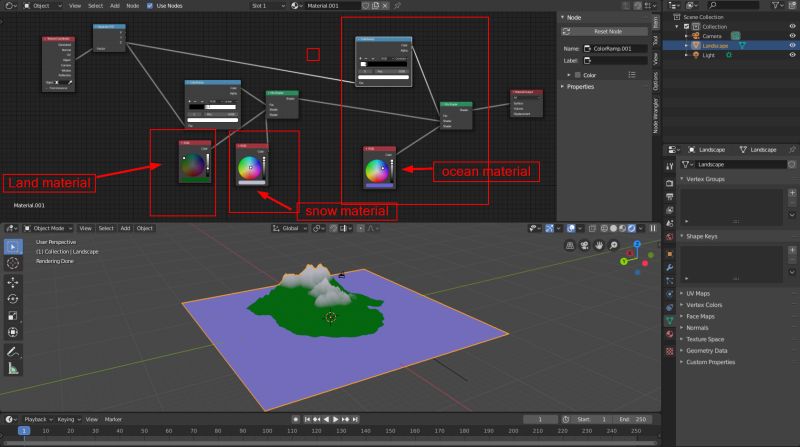The width and height of the screenshot is (800, 447).
Task: Hide the Landscape object with eye icon
Action: (x=792, y=45)
